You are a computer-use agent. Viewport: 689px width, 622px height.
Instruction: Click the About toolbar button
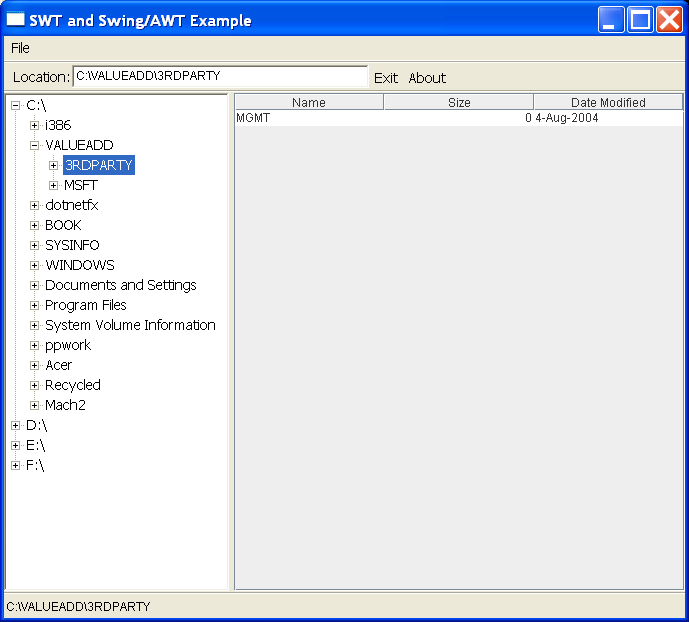coord(427,78)
